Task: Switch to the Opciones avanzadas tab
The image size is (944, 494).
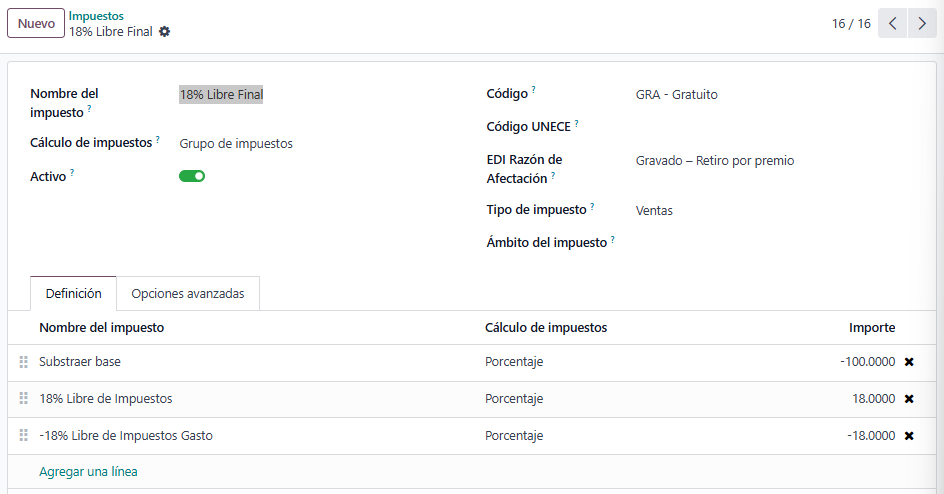Action: [x=188, y=294]
